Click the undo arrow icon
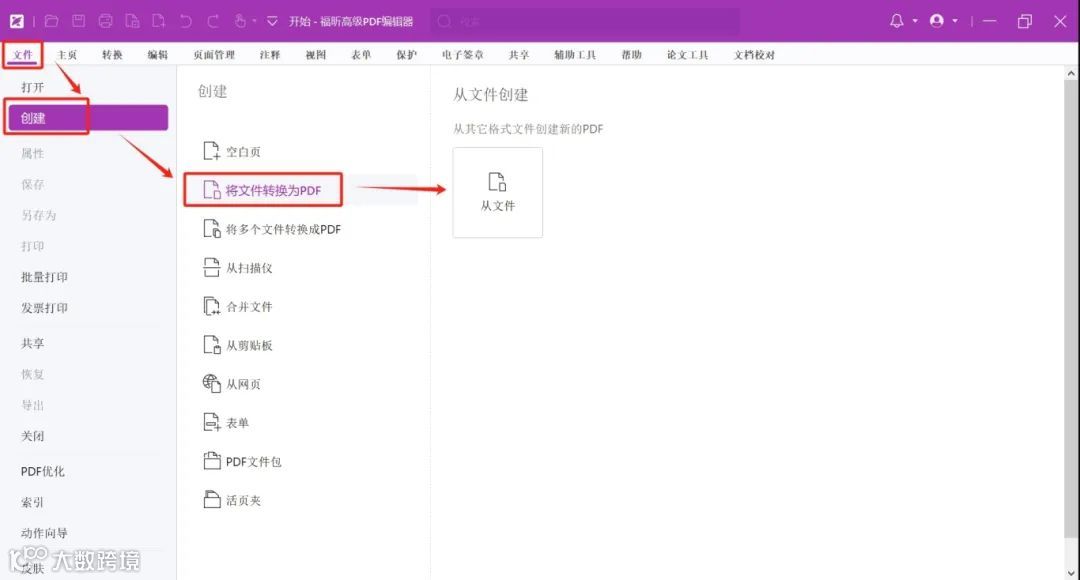Image resolution: width=1080 pixels, height=580 pixels. [x=186, y=21]
